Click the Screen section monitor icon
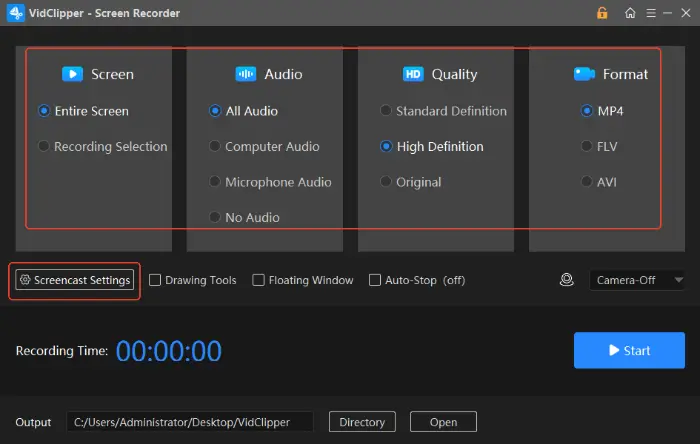 click(72, 74)
